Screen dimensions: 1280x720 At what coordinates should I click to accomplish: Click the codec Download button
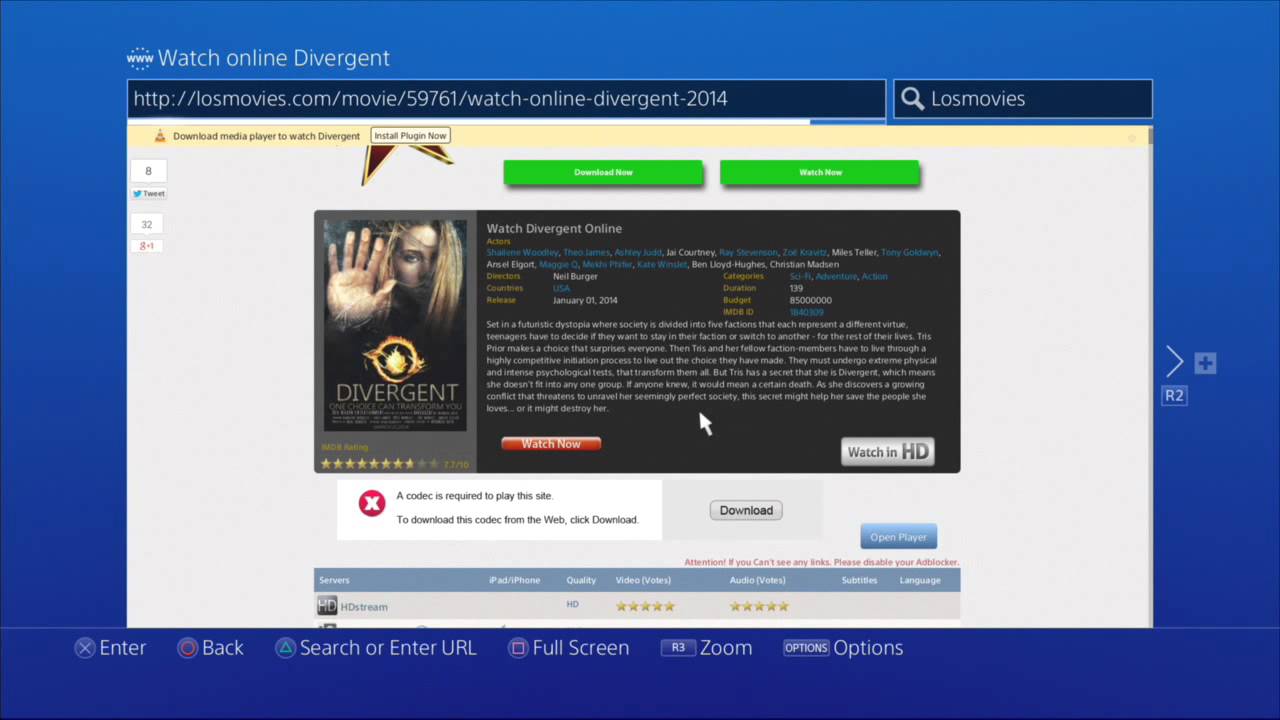pyautogui.click(x=746, y=510)
